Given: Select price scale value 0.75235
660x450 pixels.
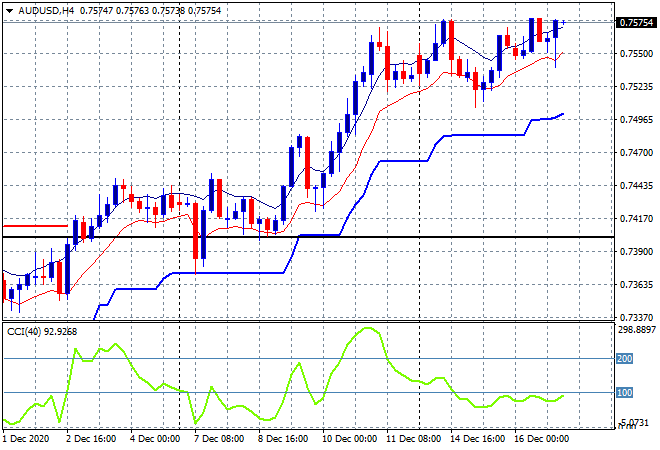Looking at the screenshot, I should click(636, 87).
